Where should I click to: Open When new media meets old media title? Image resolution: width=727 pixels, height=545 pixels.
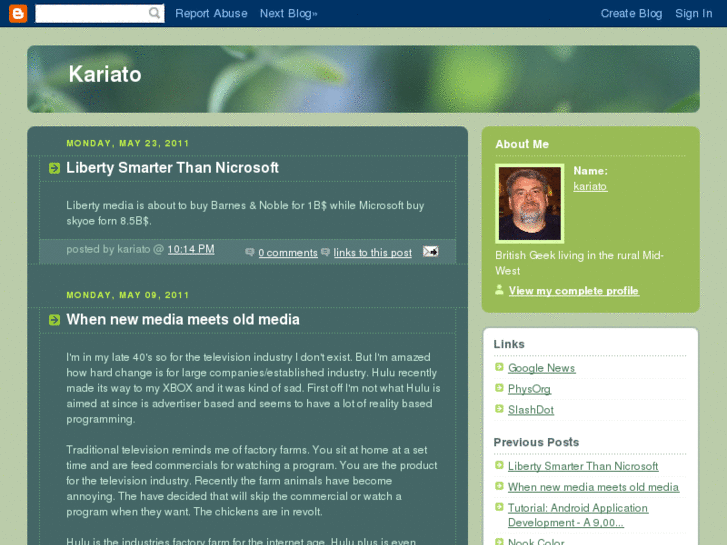[183, 319]
